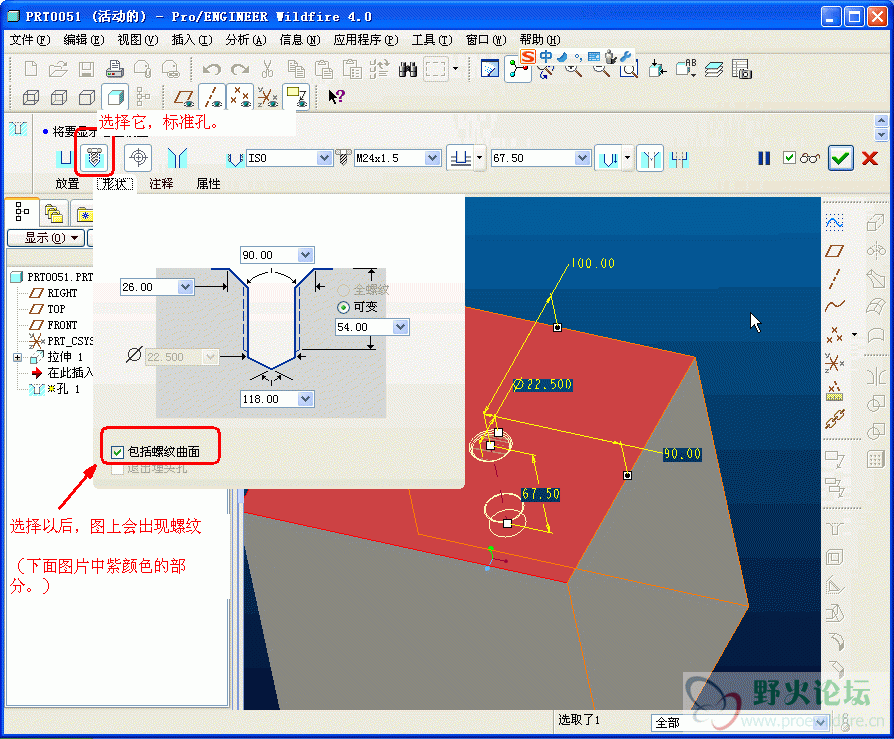Click the layer tree tab icon
894x739 pixels.
click(54, 214)
